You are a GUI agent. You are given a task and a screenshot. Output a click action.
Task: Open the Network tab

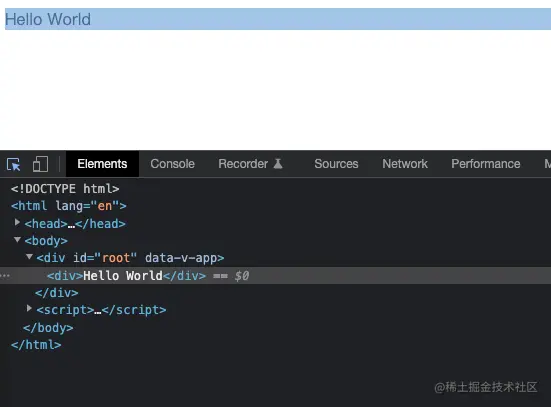click(x=405, y=164)
